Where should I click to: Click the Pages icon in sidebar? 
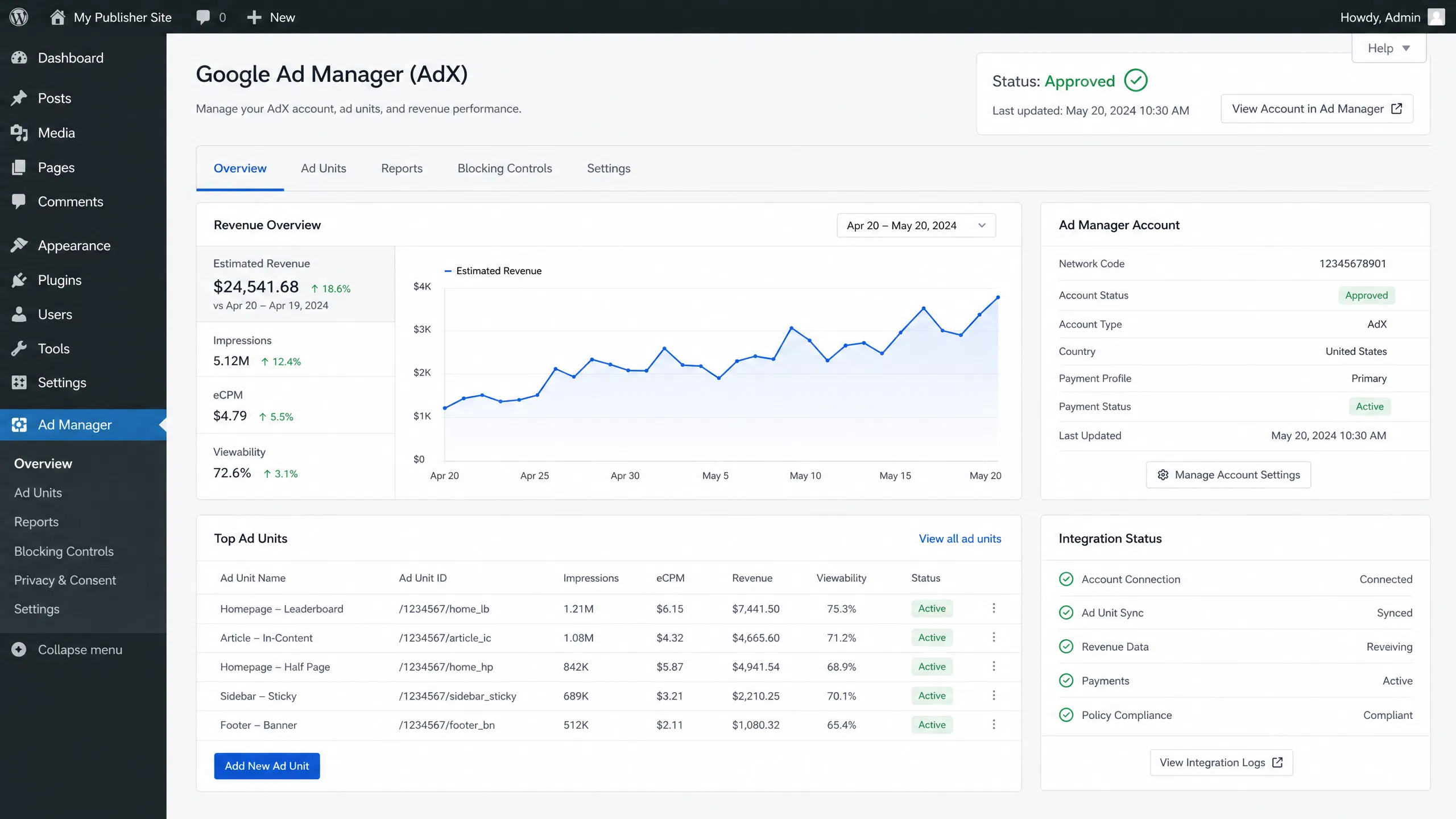click(19, 167)
